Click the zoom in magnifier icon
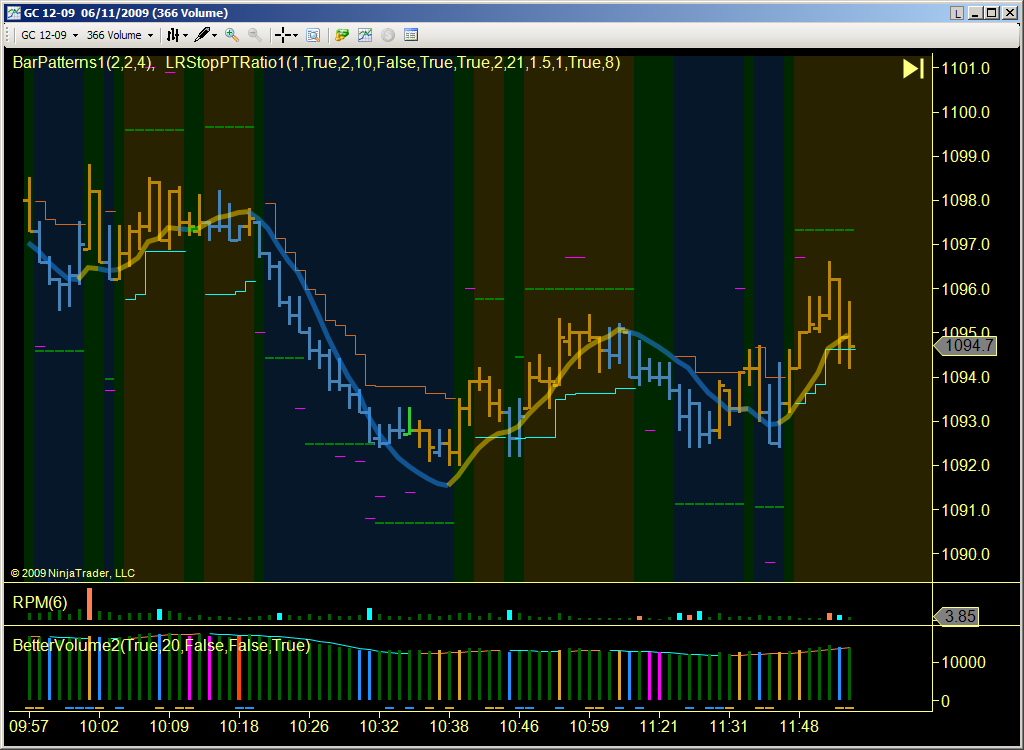 point(231,35)
